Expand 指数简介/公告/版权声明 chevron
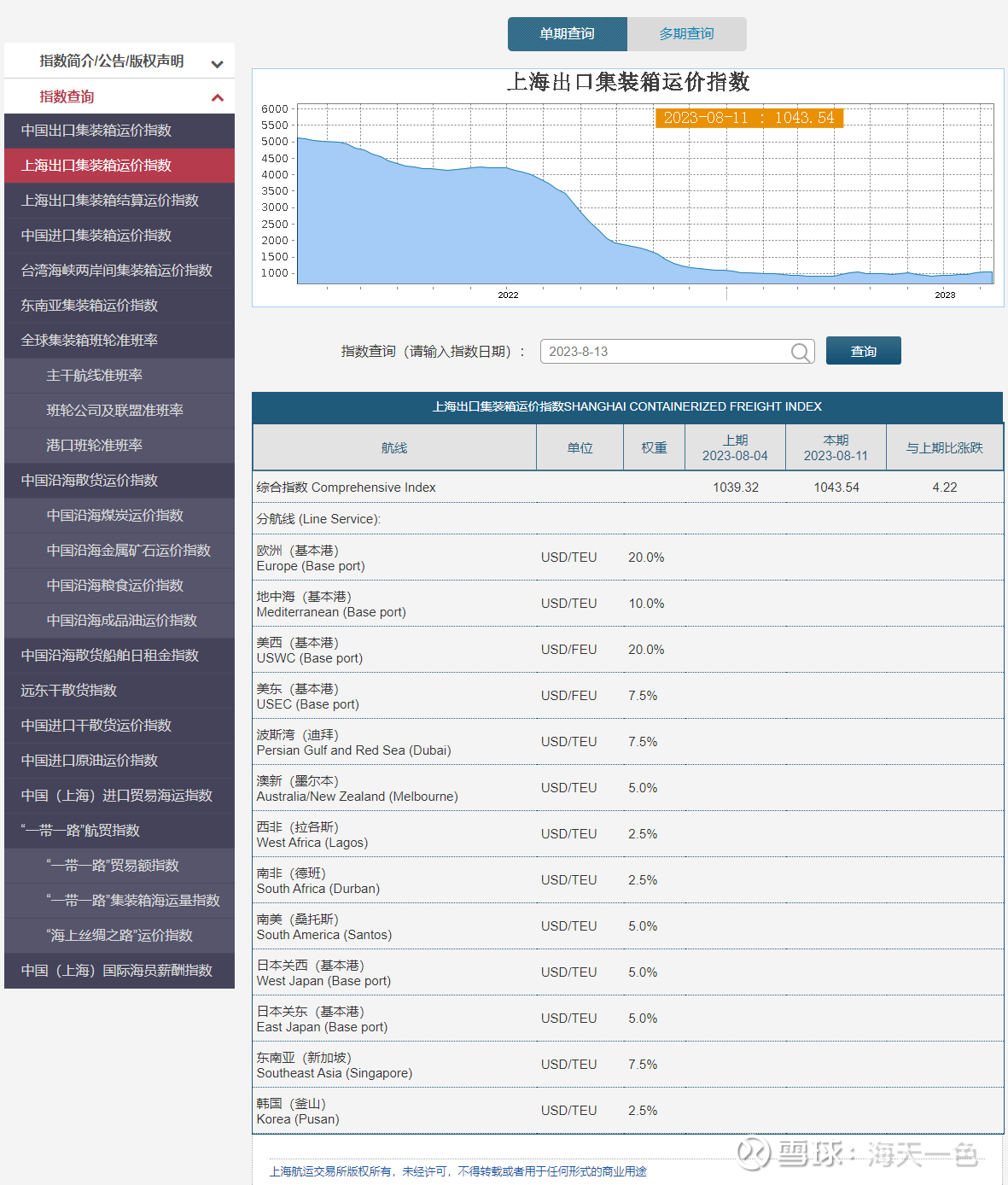The width and height of the screenshot is (1008, 1185). click(217, 63)
